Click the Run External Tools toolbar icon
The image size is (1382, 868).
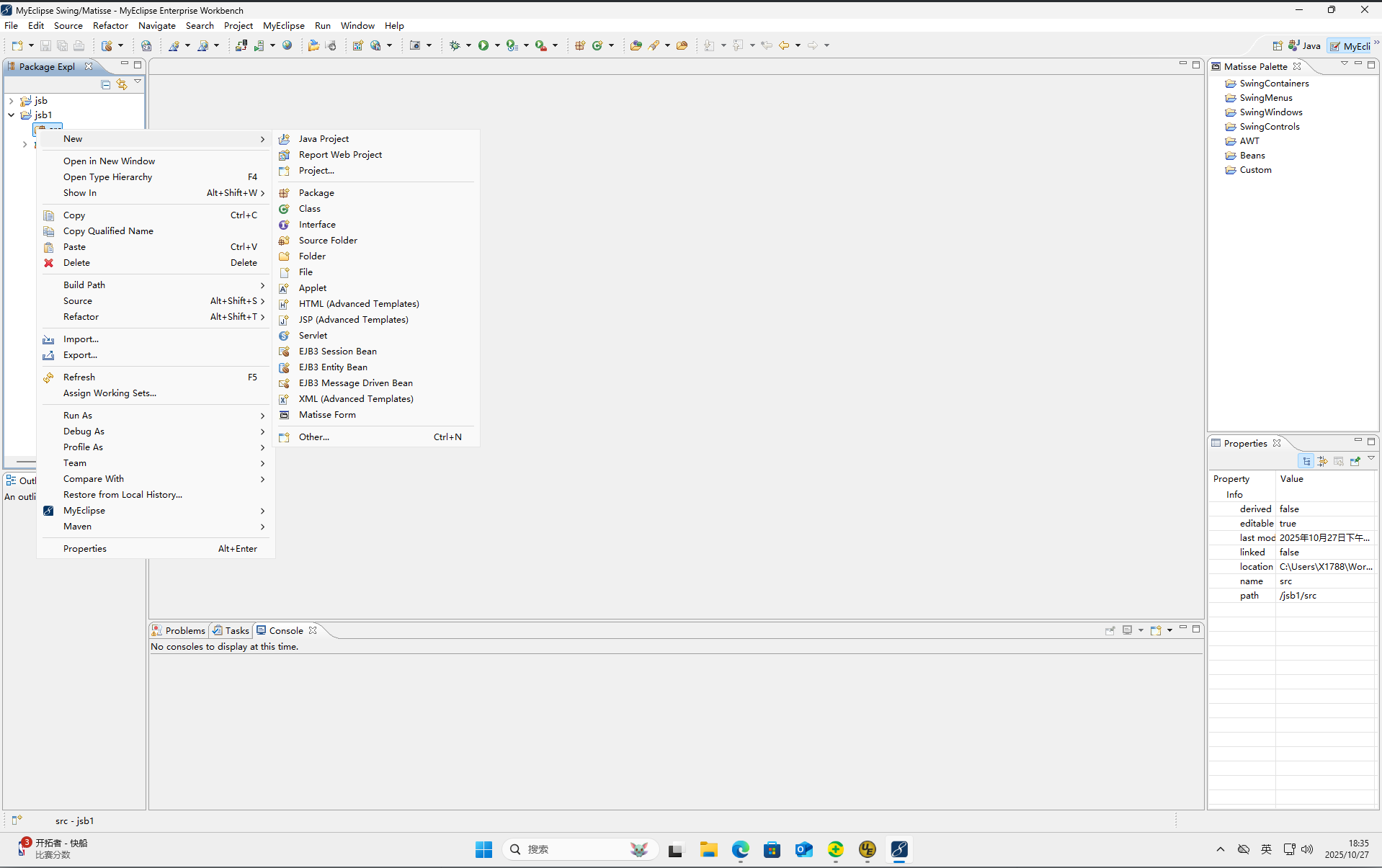click(541, 45)
